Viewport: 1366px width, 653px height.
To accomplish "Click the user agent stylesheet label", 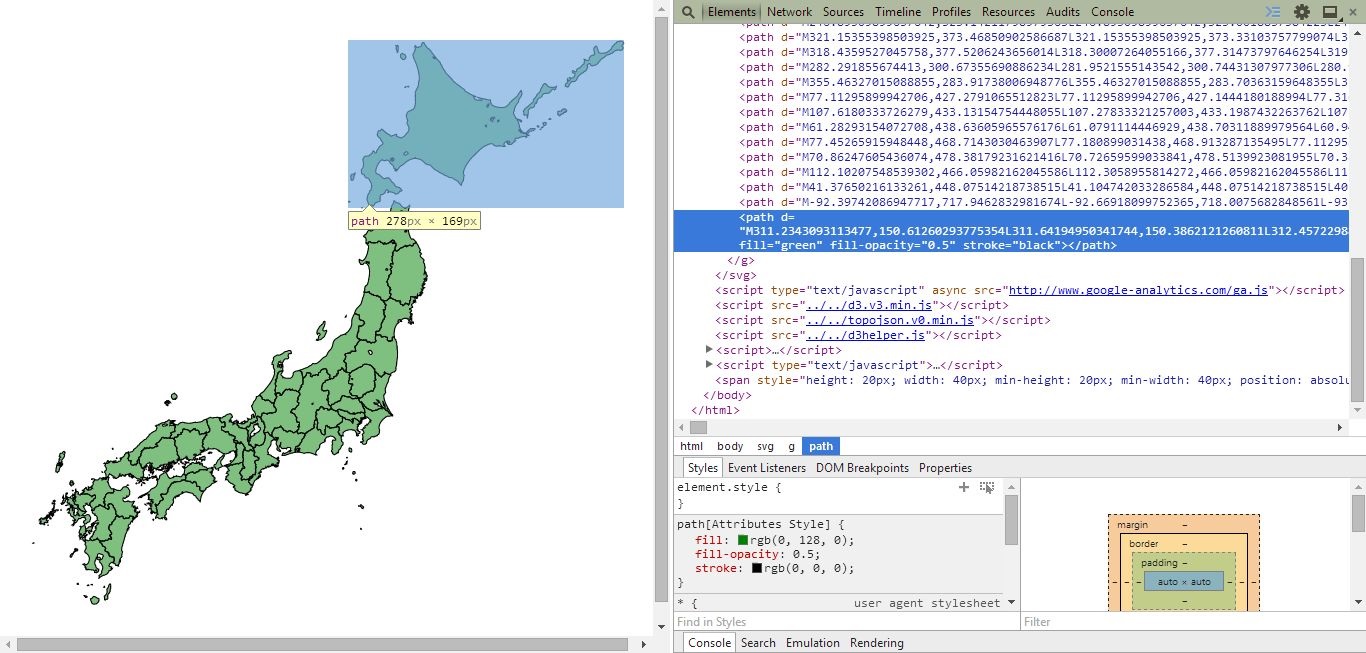I will coord(927,603).
